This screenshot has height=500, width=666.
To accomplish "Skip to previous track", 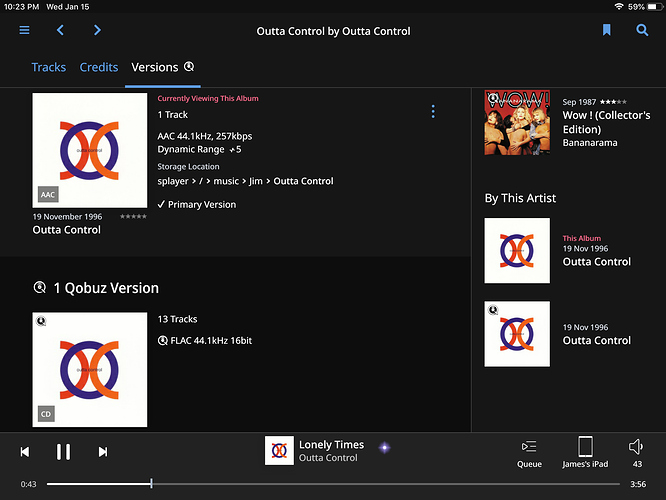I will (x=25, y=452).
